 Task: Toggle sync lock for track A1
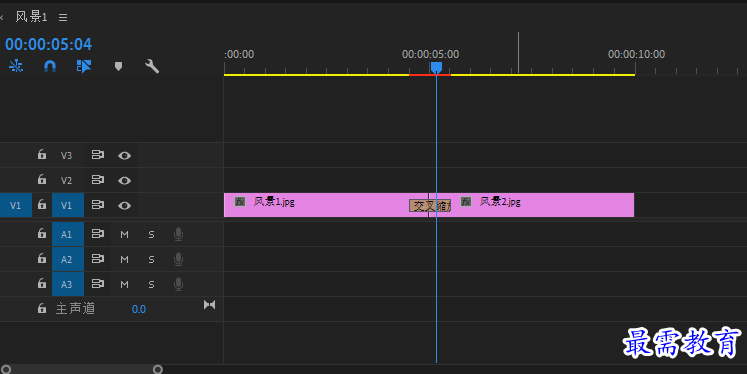coord(98,234)
